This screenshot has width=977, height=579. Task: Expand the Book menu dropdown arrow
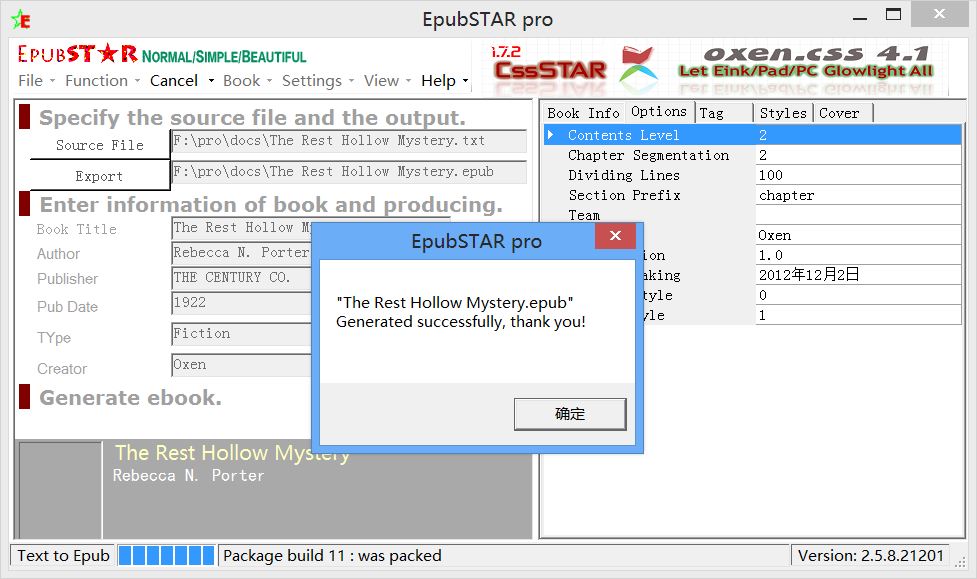point(269,81)
